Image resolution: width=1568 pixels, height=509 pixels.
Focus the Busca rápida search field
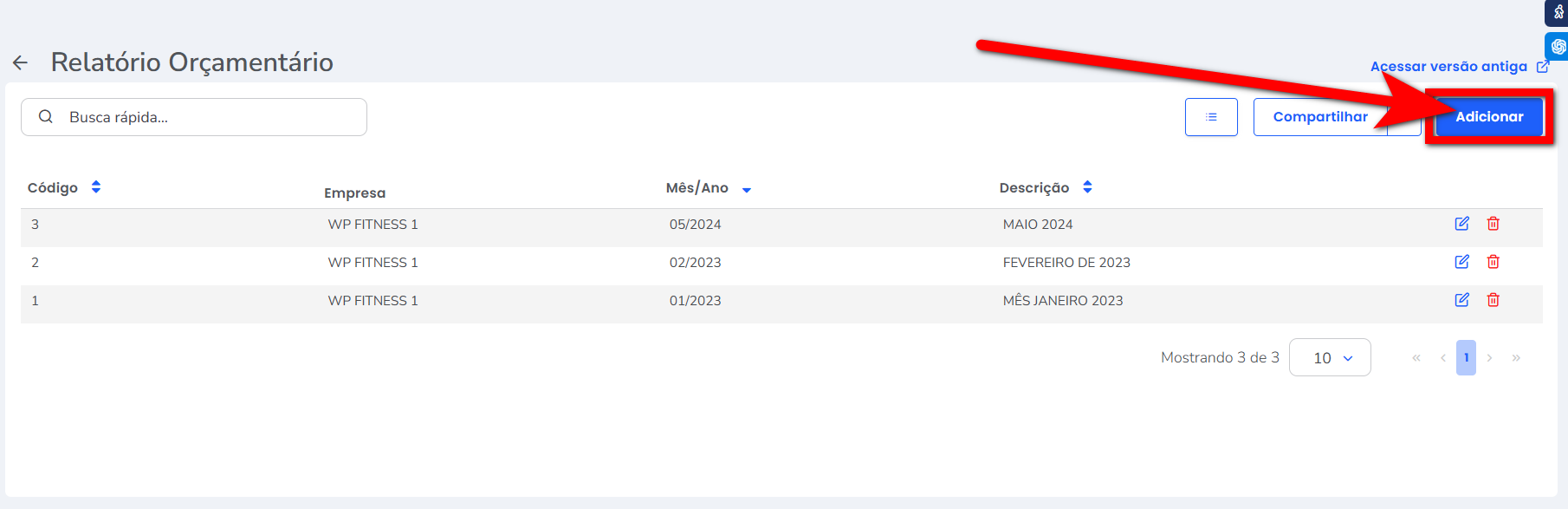(x=208, y=117)
